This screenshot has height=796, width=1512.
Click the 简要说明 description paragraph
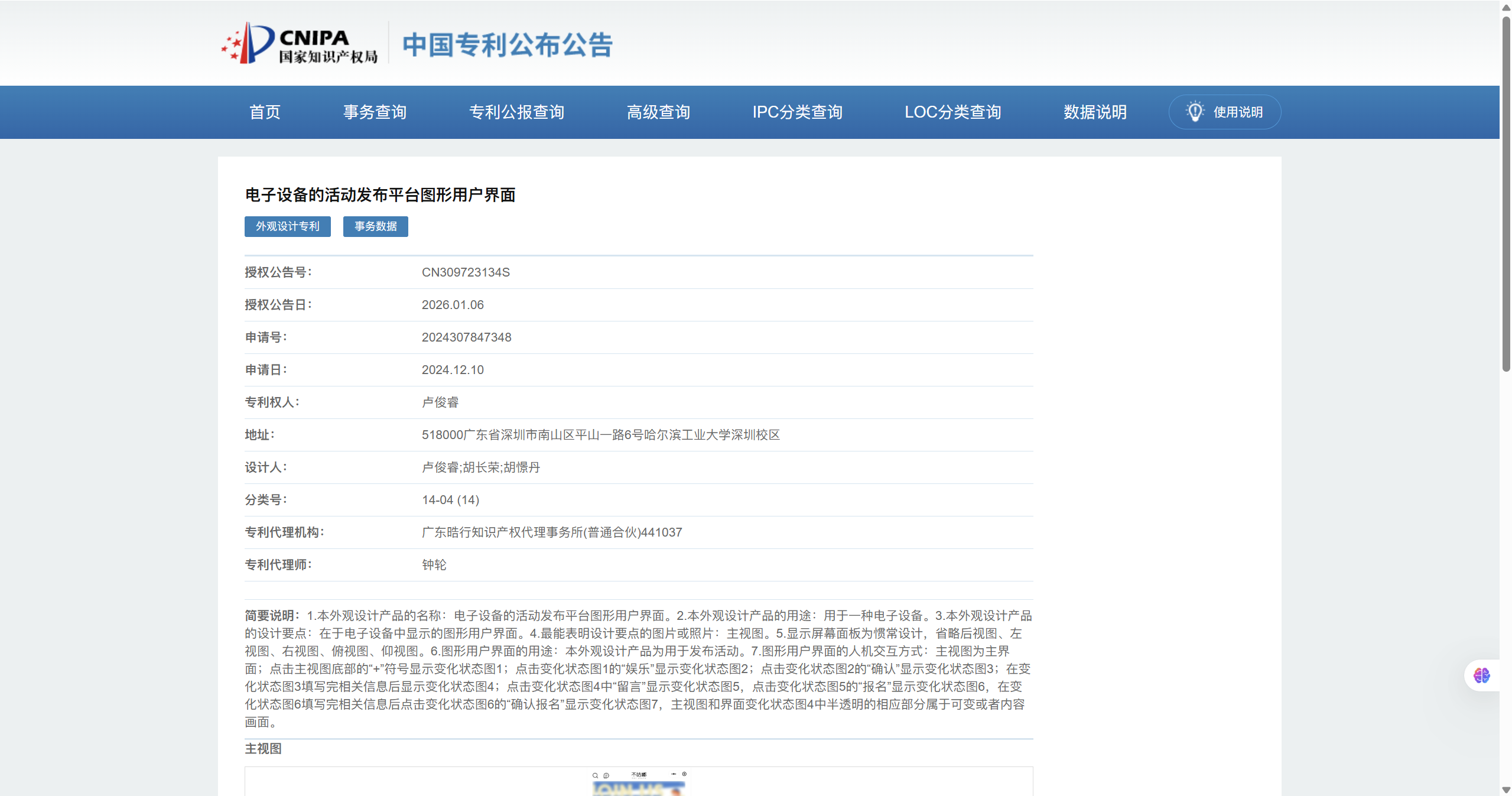[x=639, y=669]
